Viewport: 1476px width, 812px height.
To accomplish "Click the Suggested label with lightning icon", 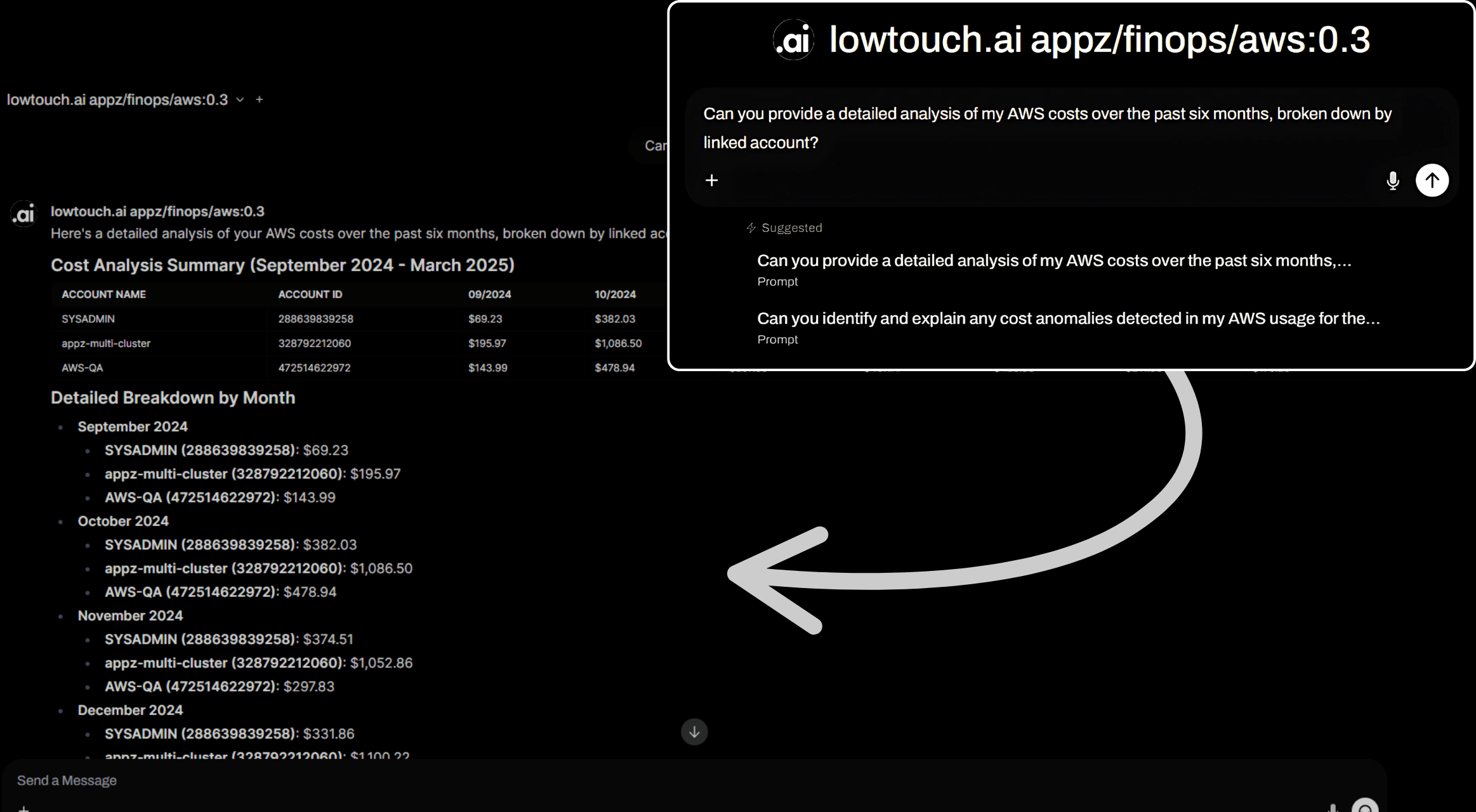I will 784,228.
